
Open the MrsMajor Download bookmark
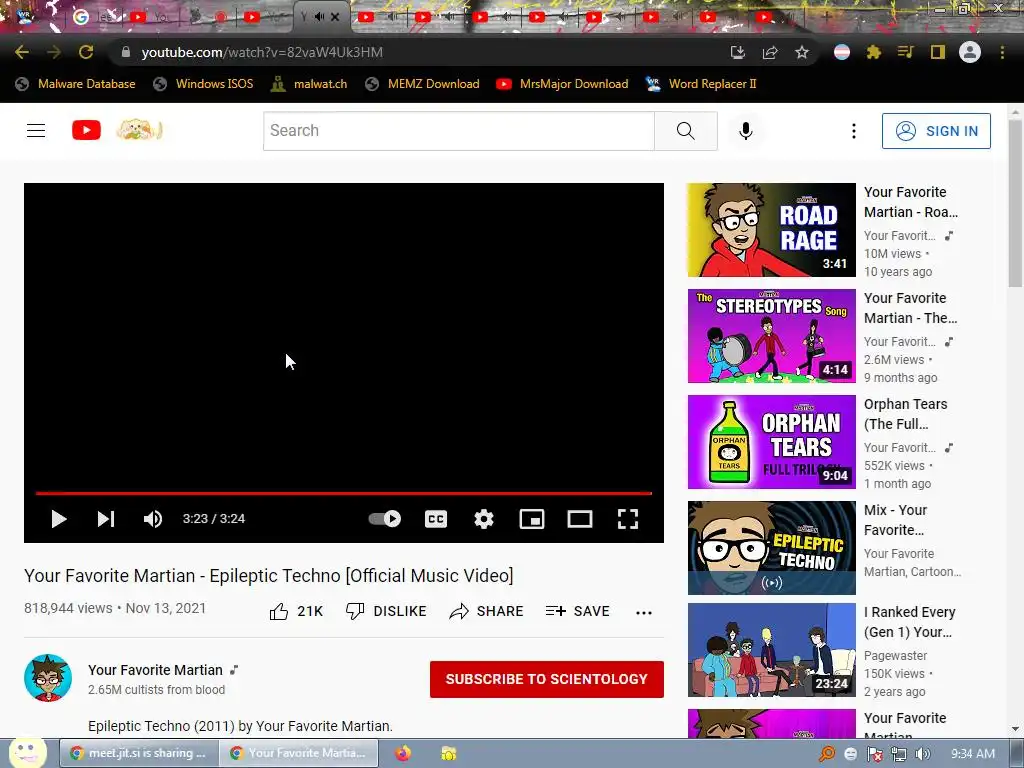tap(562, 84)
